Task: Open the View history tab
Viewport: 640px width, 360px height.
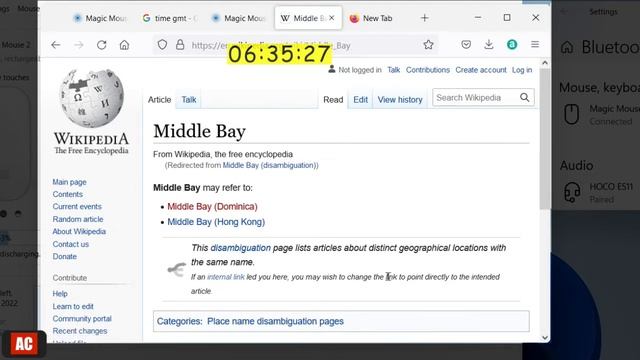Action: (x=400, y=100)
